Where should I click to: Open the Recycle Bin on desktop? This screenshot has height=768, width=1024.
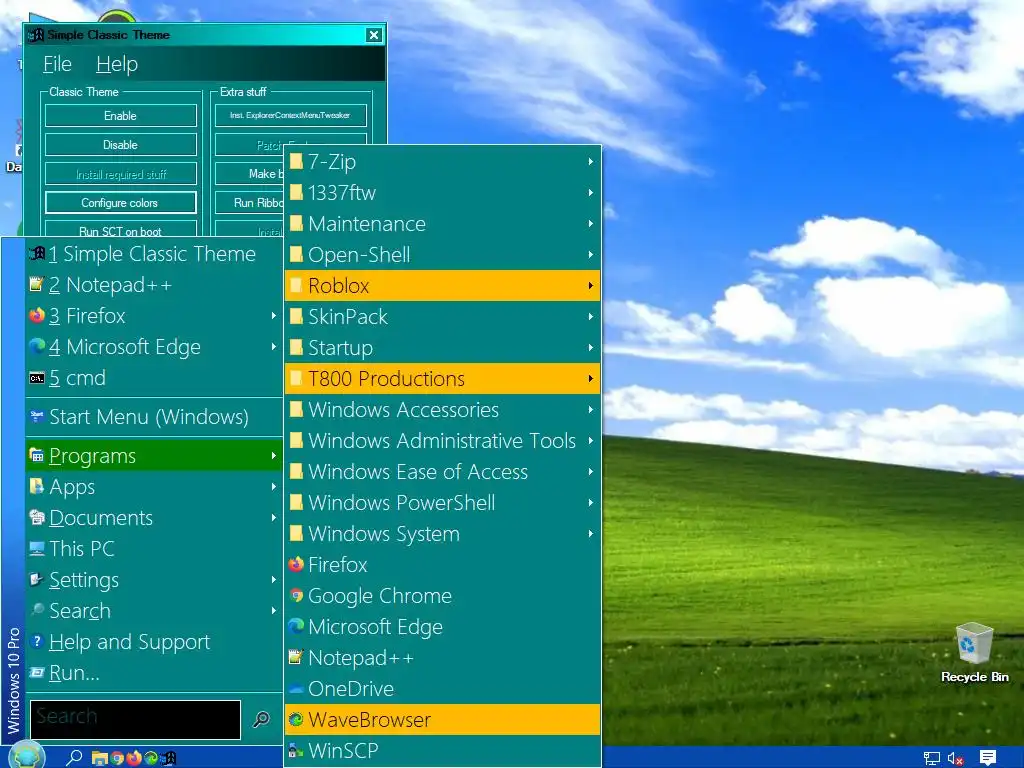974,653
